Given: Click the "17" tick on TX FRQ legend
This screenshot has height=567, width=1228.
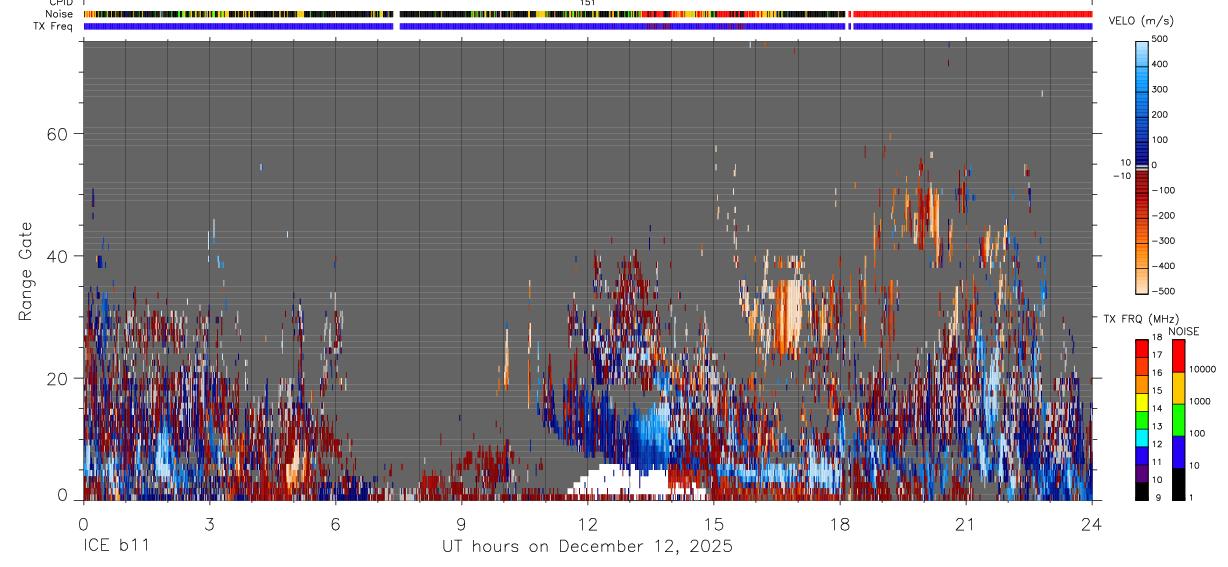Looking at the screenshot, I should pos(1157,355).
